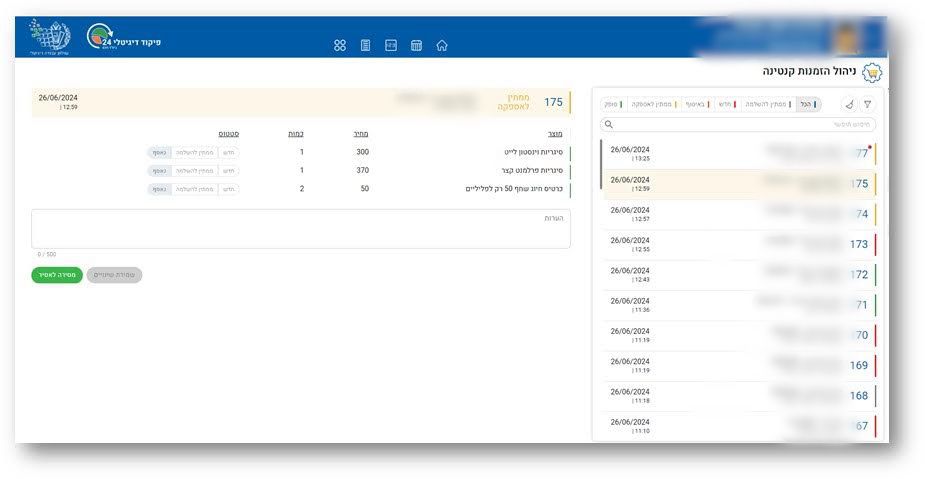This screenshot has height=479, width=925.
Task: Open the filter funnel icon above orders
Action: 868,104
